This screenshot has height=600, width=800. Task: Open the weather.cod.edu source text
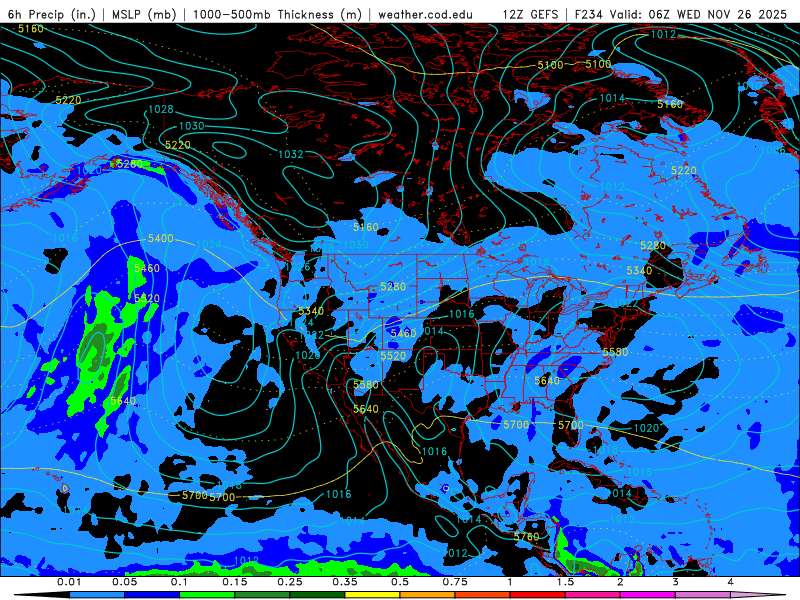click(x=425, y=14)
